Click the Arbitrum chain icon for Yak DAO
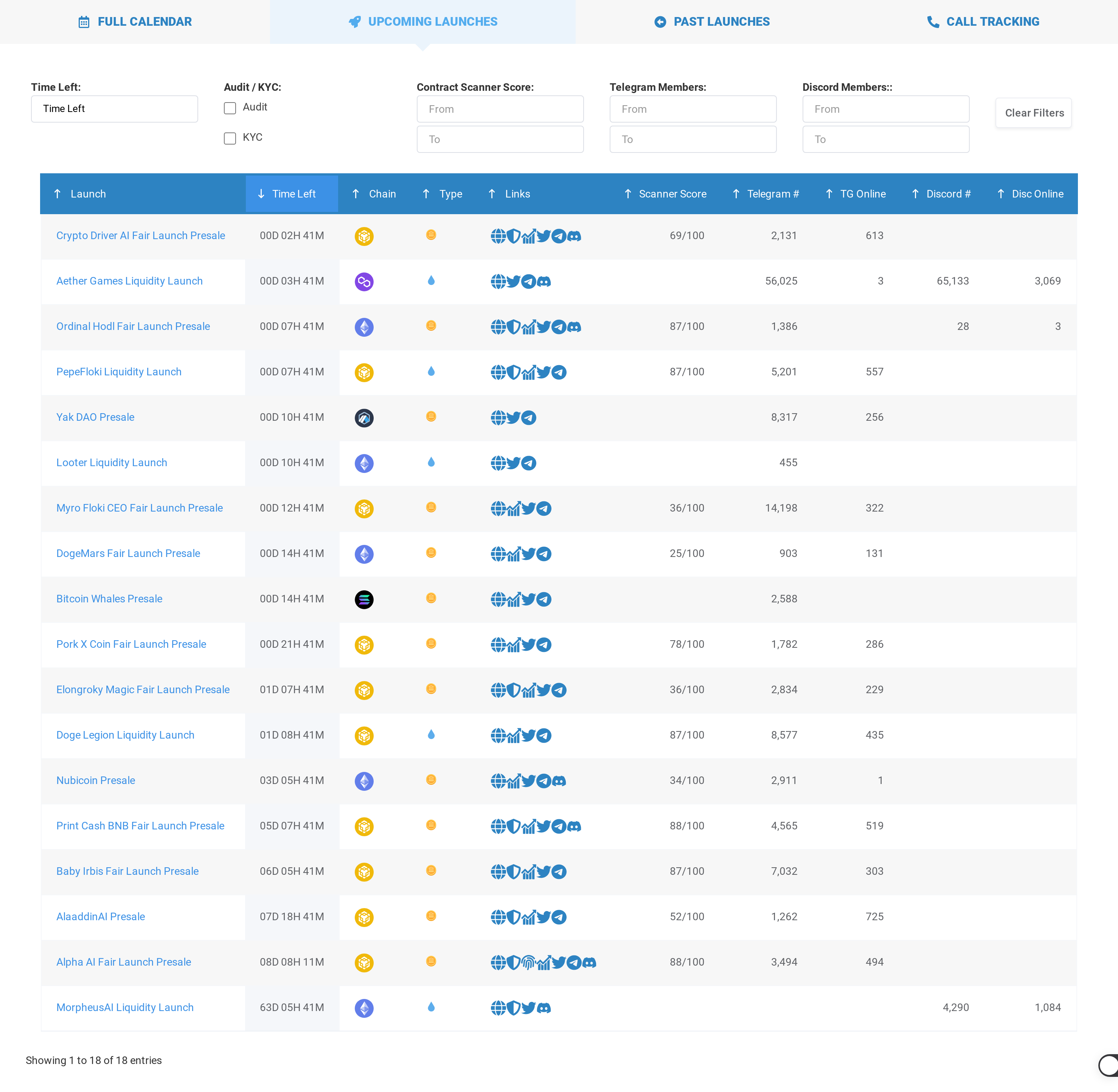 click(x=364, y=417)
